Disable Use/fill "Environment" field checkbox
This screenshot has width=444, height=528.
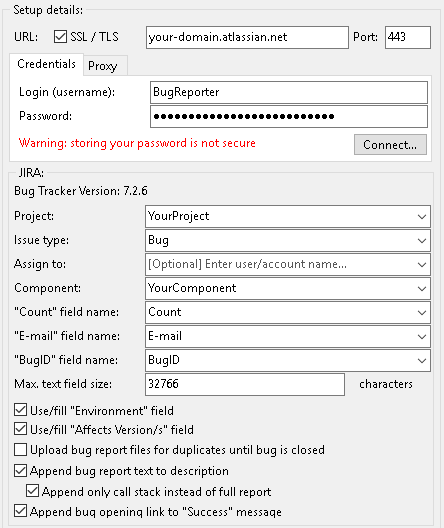(x=21, y=410)
